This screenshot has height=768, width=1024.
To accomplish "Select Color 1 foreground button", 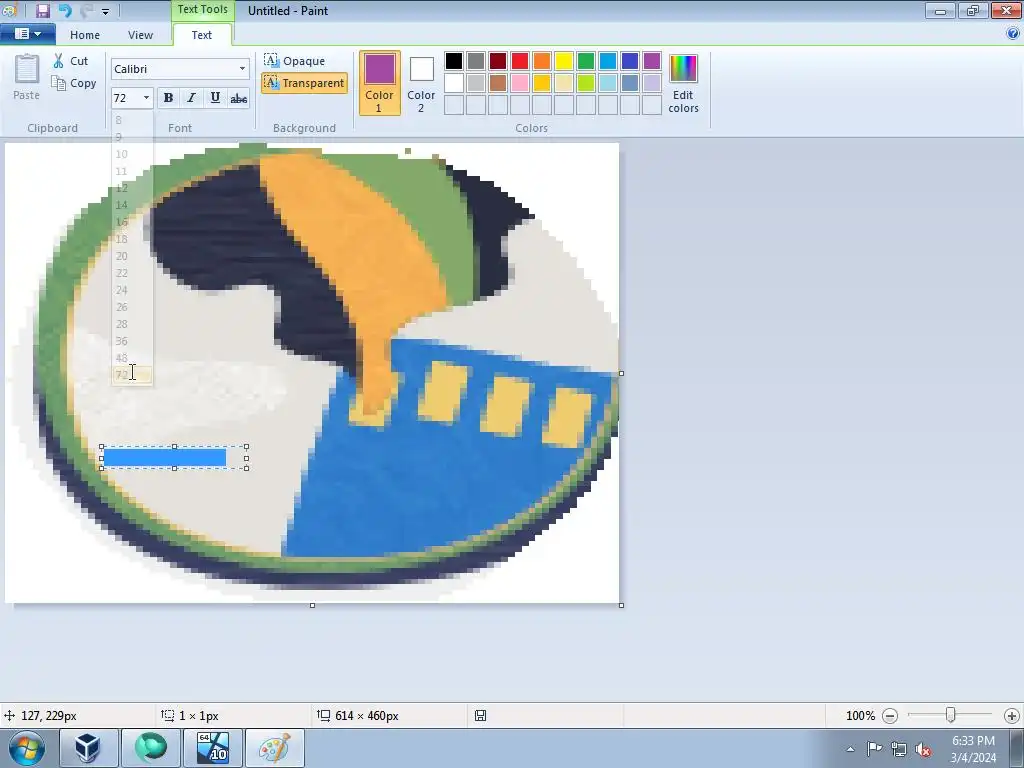I will [379, 83].
